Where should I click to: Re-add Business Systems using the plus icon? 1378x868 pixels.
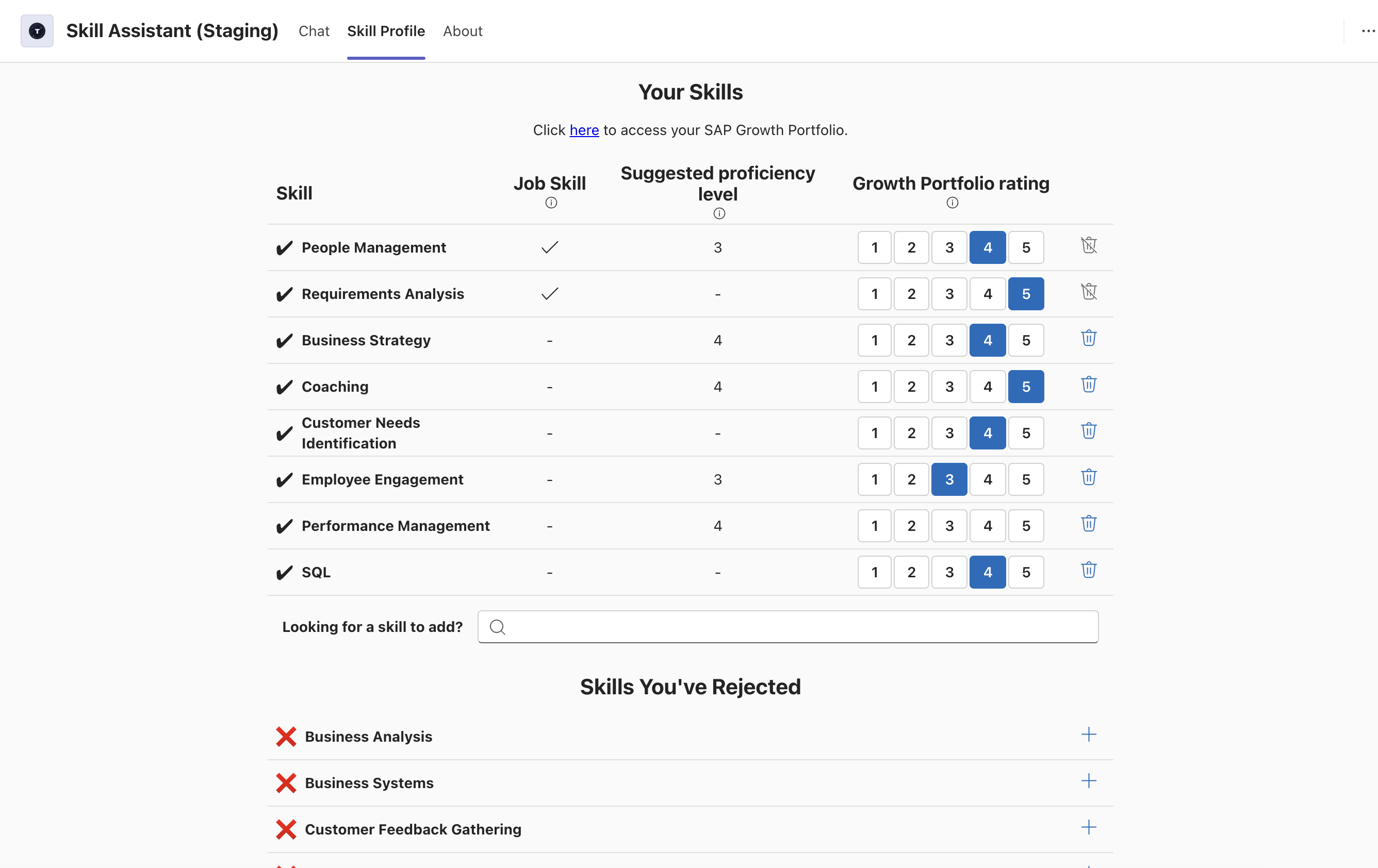click(x=1089, y=781)
